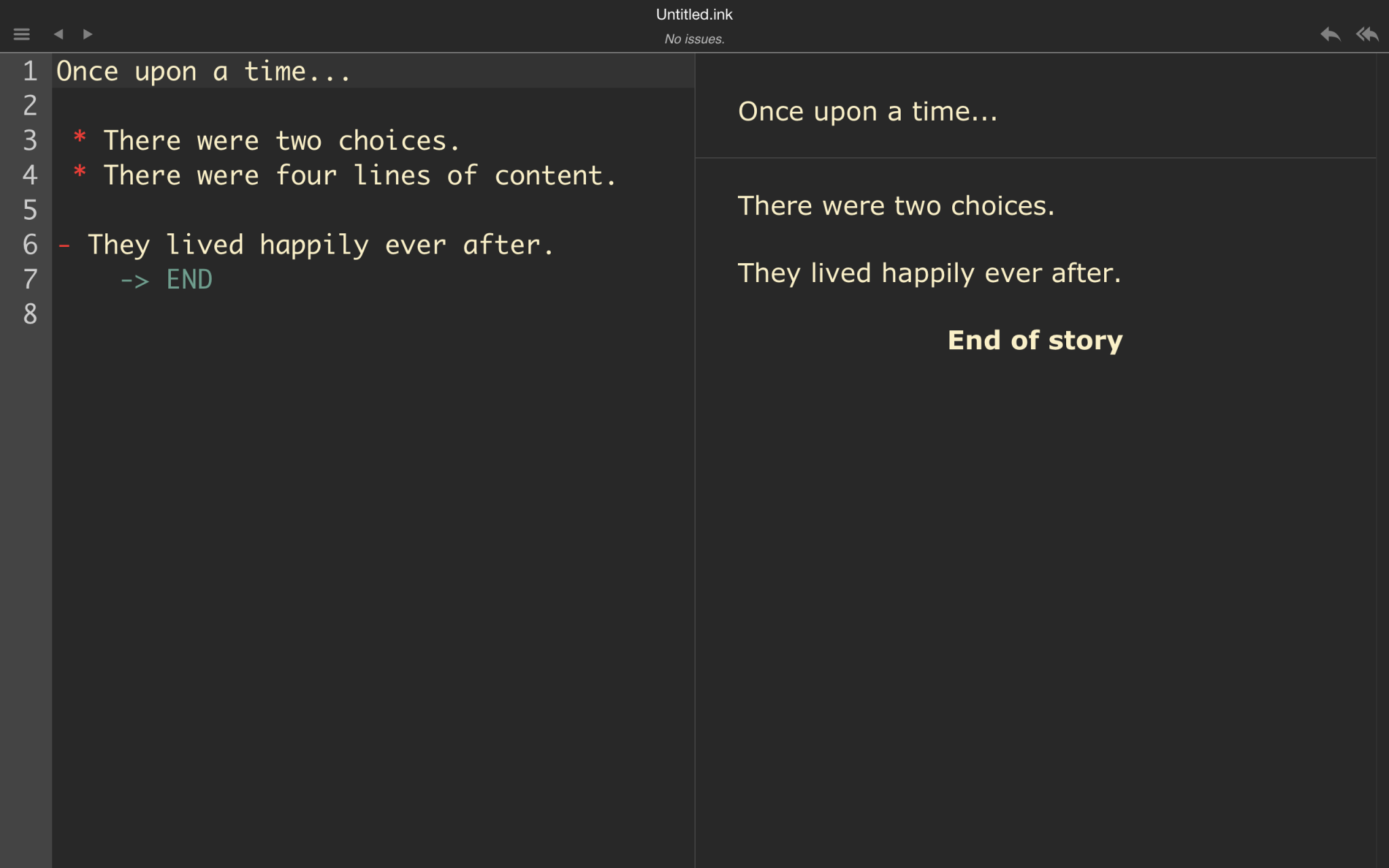Undo the last story step
The image size is (1389, 868).
pos(1330,33)
